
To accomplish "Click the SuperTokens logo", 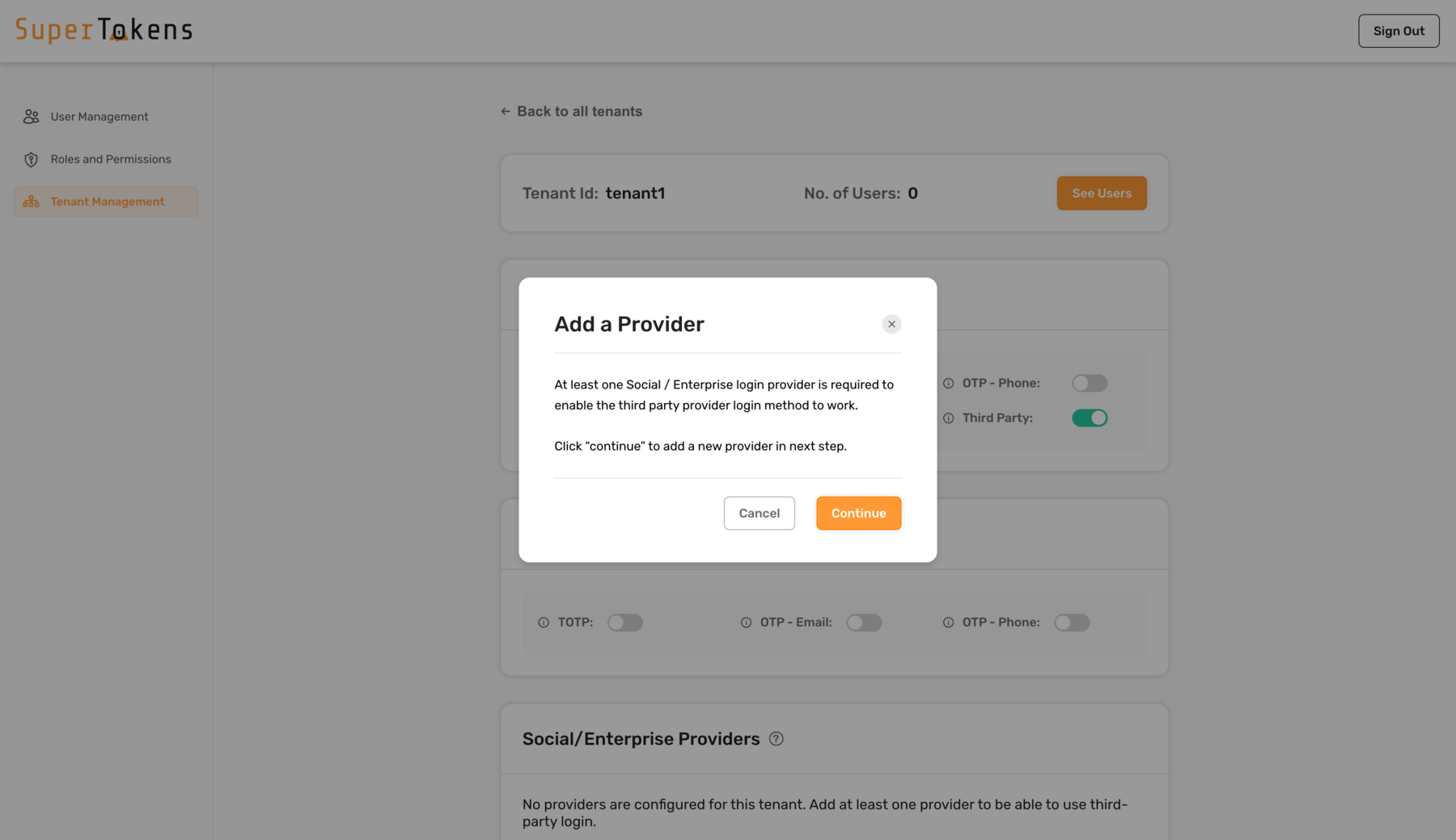I will click(104, 30).
